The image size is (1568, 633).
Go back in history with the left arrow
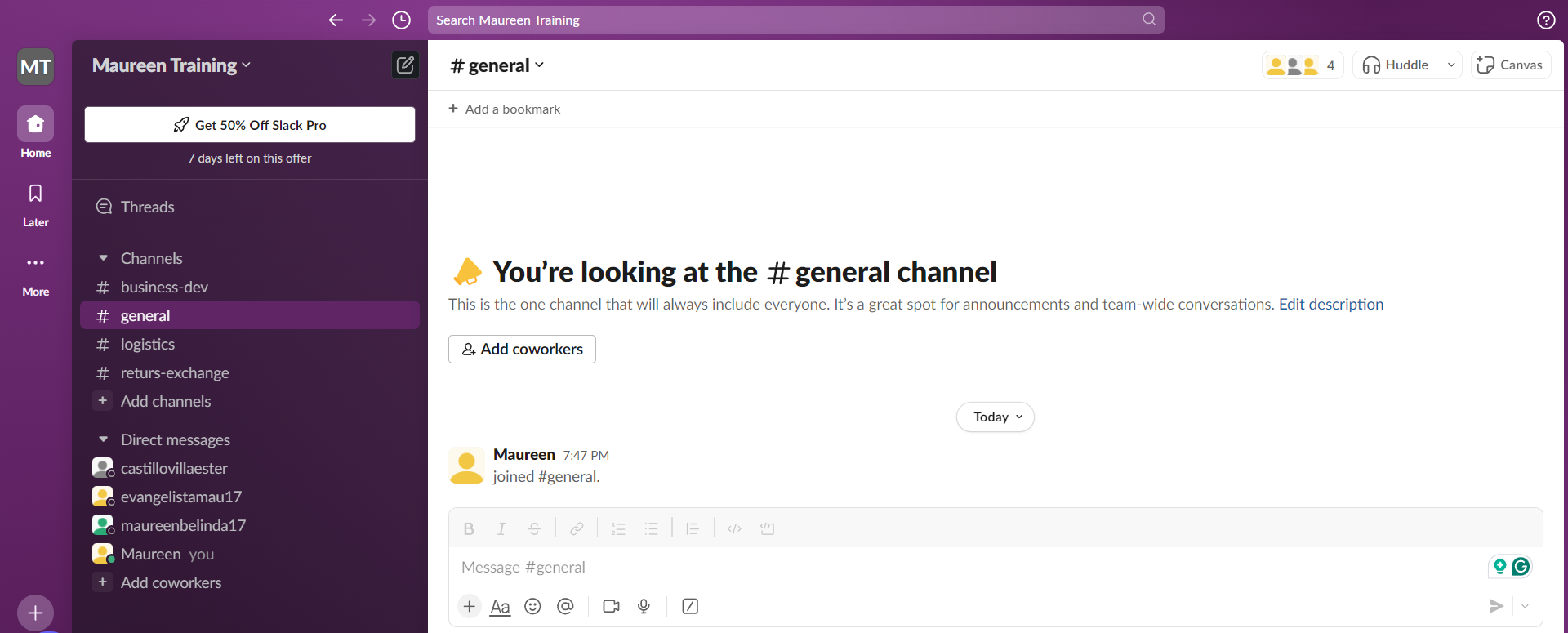(x=336, y=20)
